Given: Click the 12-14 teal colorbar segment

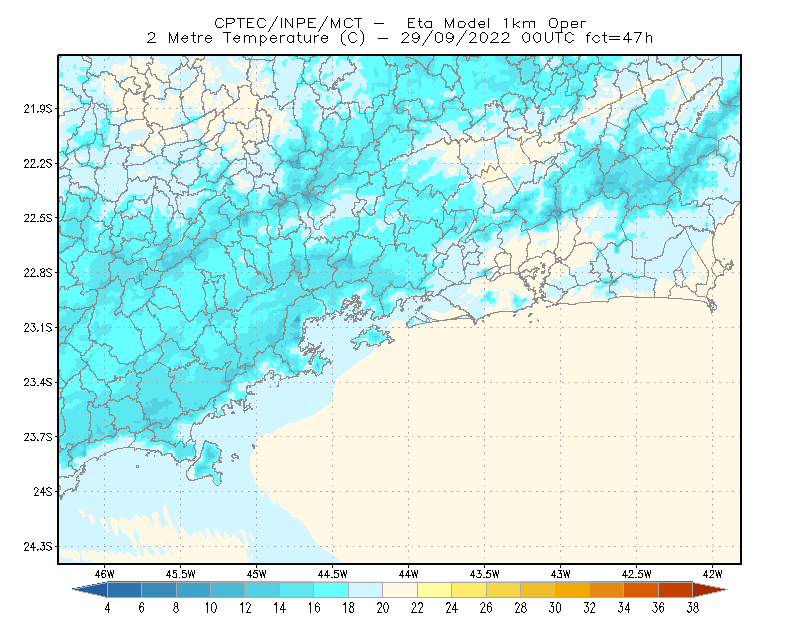Looking at the screenshot, I should pyautogui.click(x=262, y=589).
